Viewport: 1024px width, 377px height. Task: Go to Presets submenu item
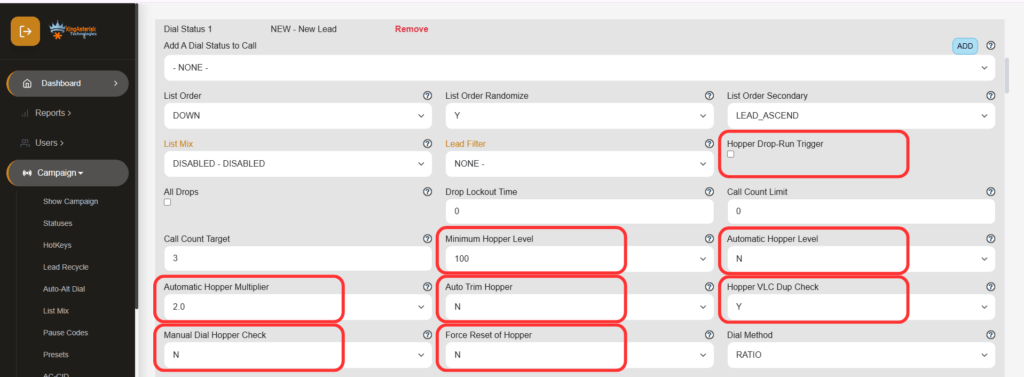point(56,355)
